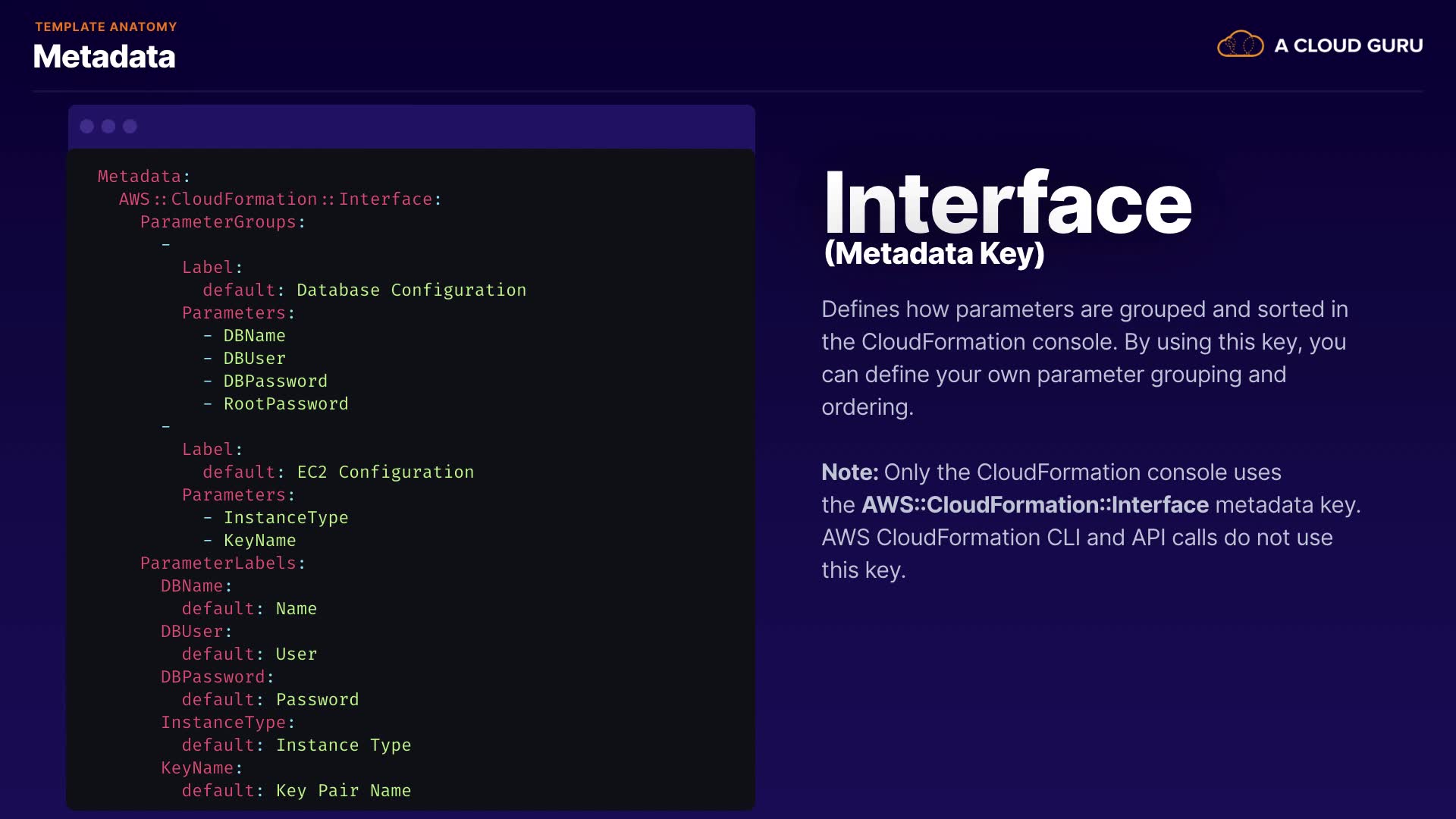Click the Metadata slide title
This screenshot has height=819, width=1456.
104,57
